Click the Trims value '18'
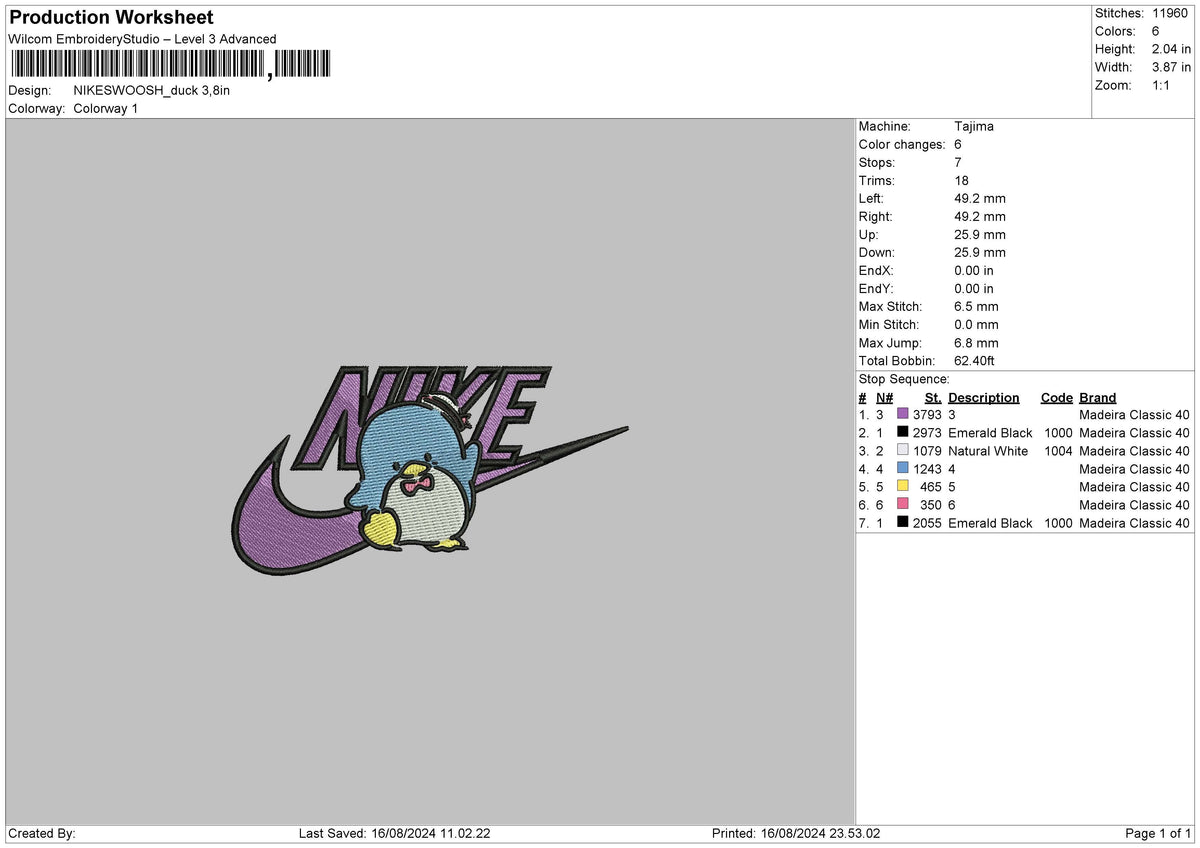 point(963,180)
